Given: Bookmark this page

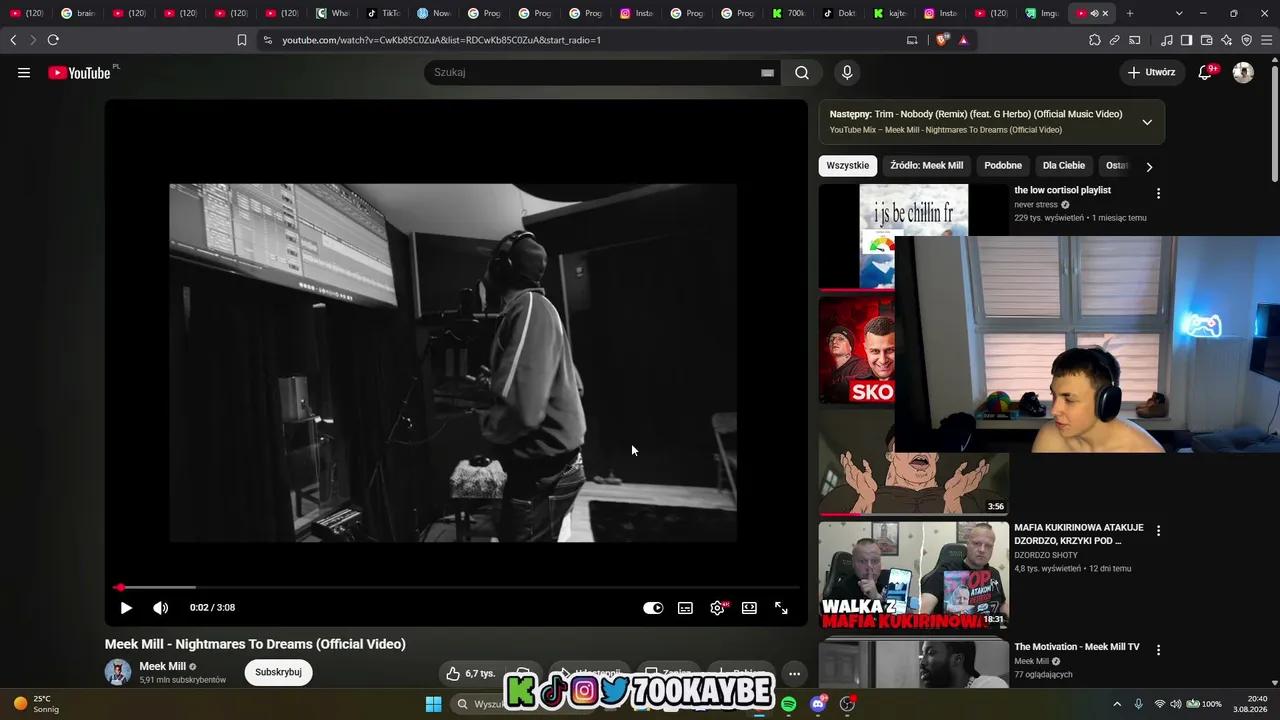Looking at the screenshot, I should tap(242, 40).
